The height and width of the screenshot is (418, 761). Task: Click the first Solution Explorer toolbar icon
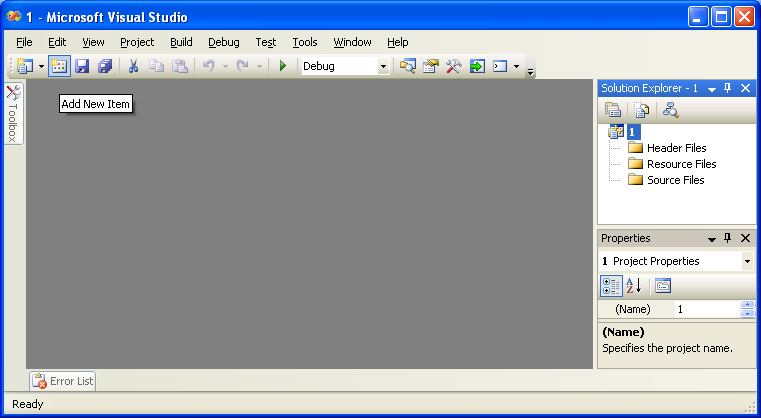pyautogui.click(x=613, y=110)
